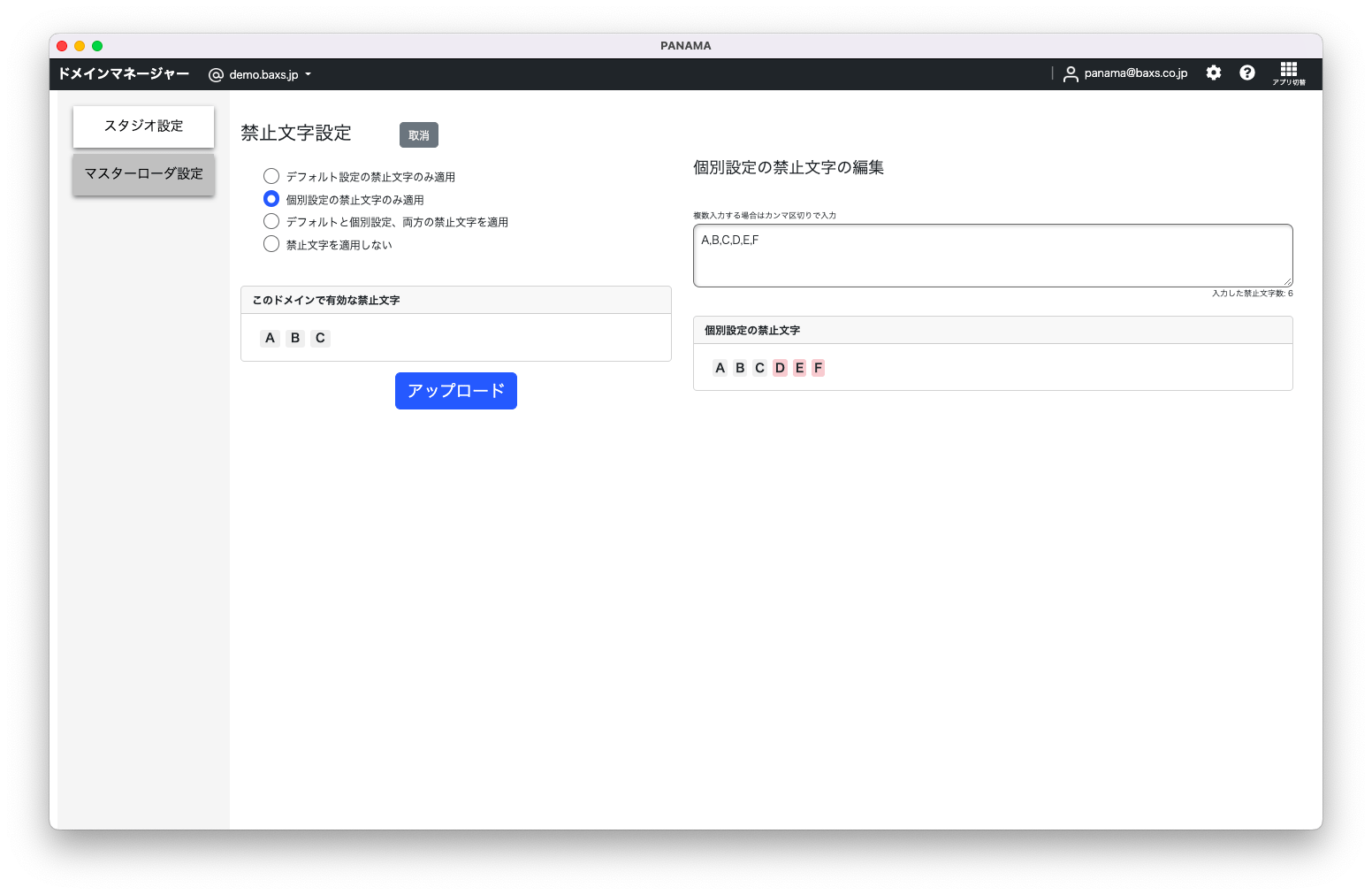Image resolution: width=1372 pixels, height=895 pixels.
Task: Select default-only forbidden characters radio option
Action: pos(271,177)
